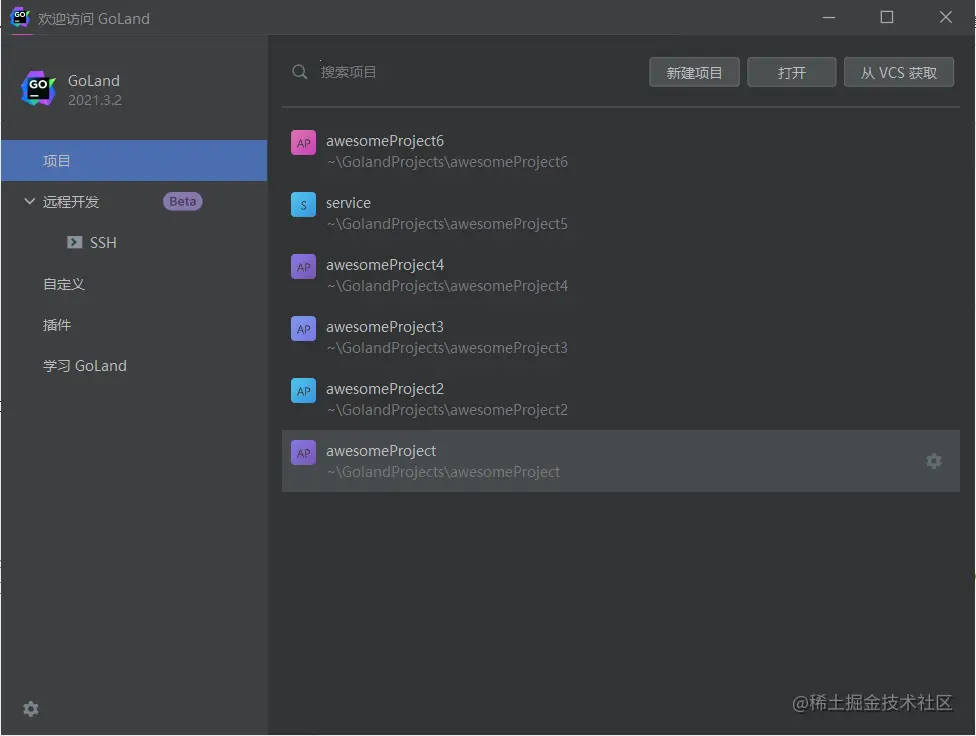Click the blue S icon for service
976x736 pixels.
(x=303, y=205)
